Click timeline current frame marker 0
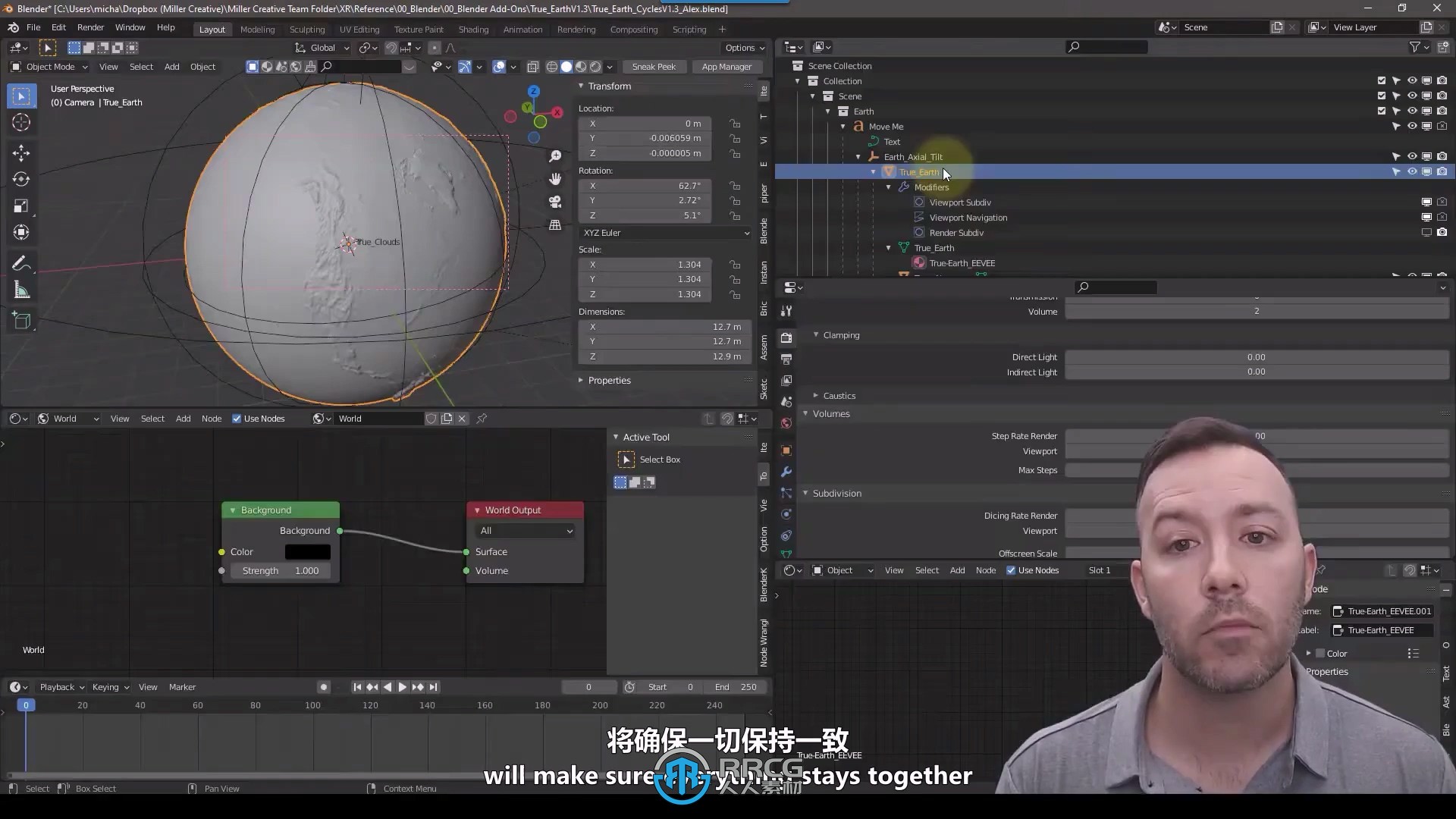The width and height of the screenshot is (1456, 819). point(26,705)
